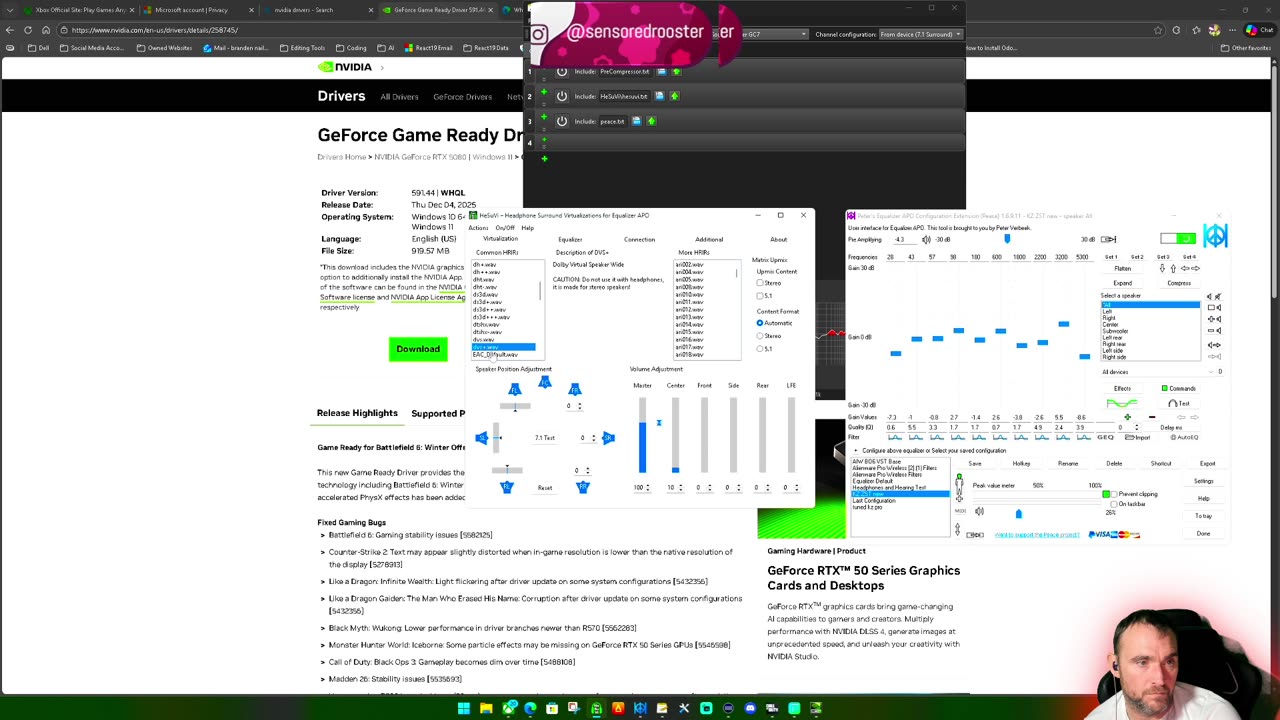Switch to Additional tab in HeSuVi

click(709, 240)
